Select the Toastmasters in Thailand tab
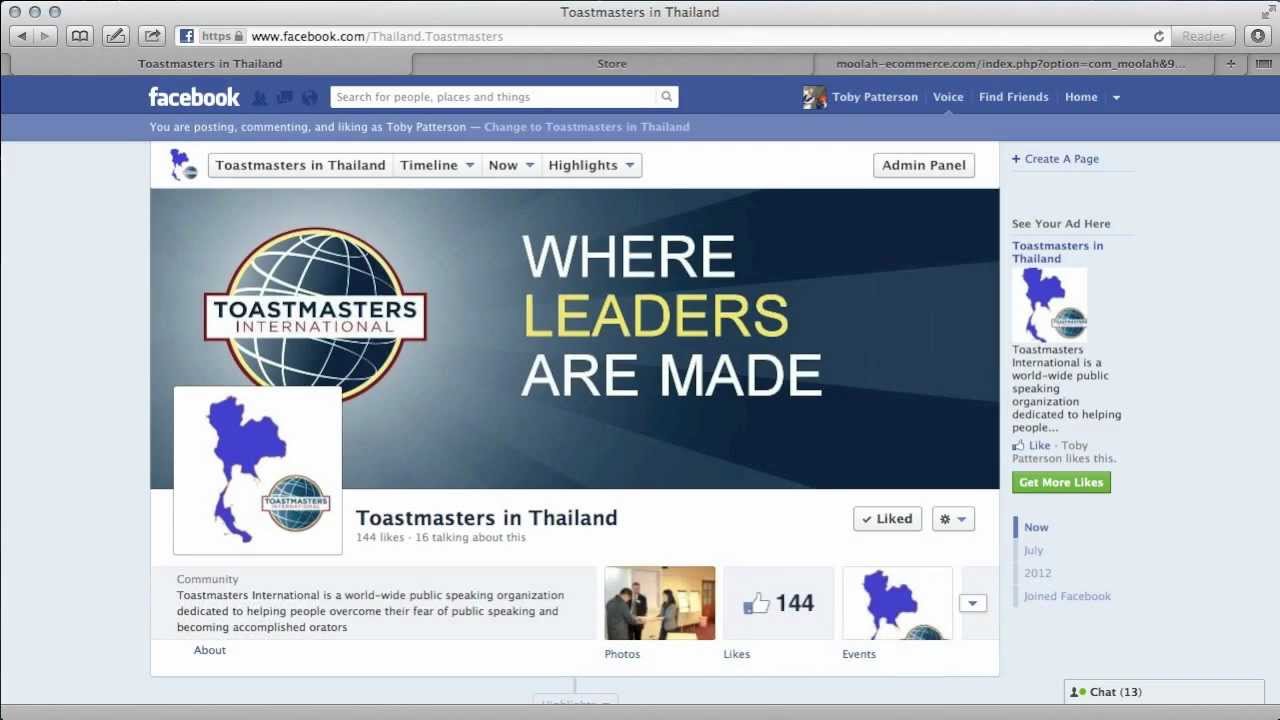The width and height of the screenshot is (1280, 720). 210,63
